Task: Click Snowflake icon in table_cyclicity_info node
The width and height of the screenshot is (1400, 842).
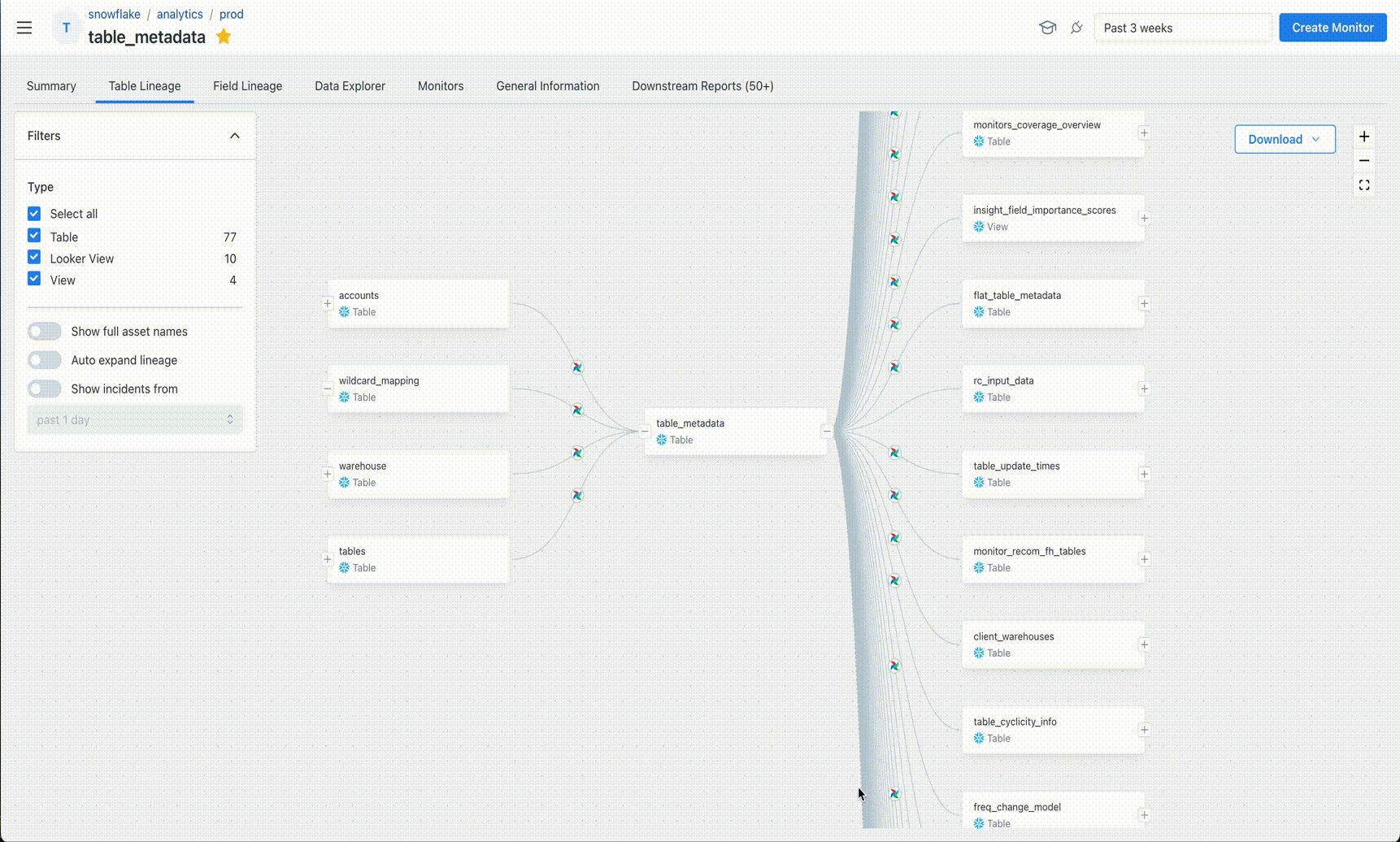Action: [x=979, y=739]
